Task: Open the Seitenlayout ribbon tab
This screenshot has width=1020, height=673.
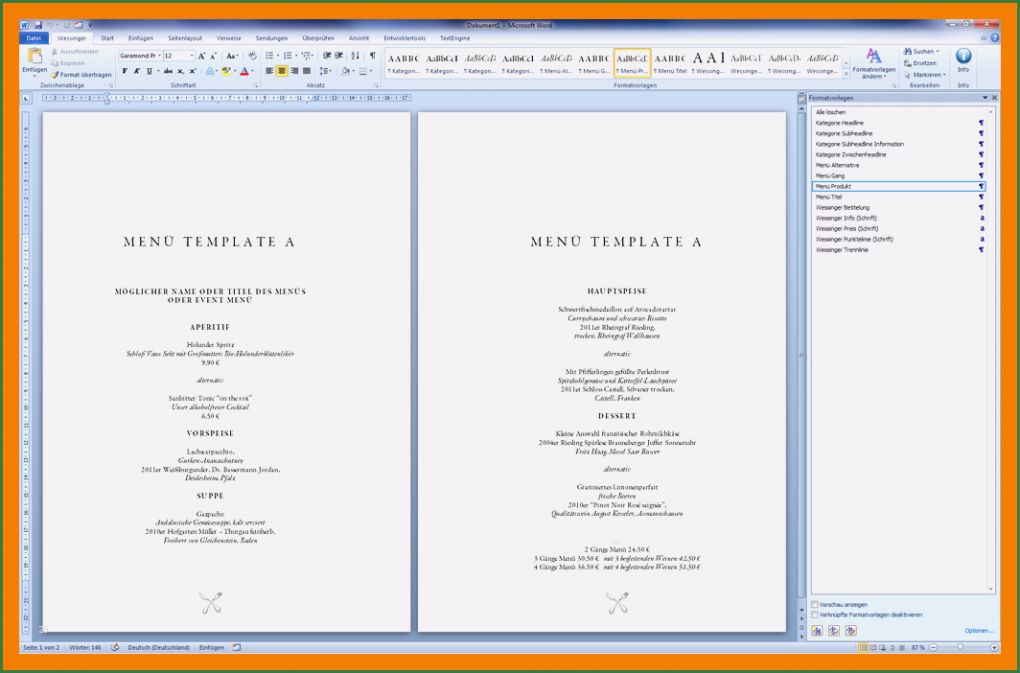Action: [183, 38]
